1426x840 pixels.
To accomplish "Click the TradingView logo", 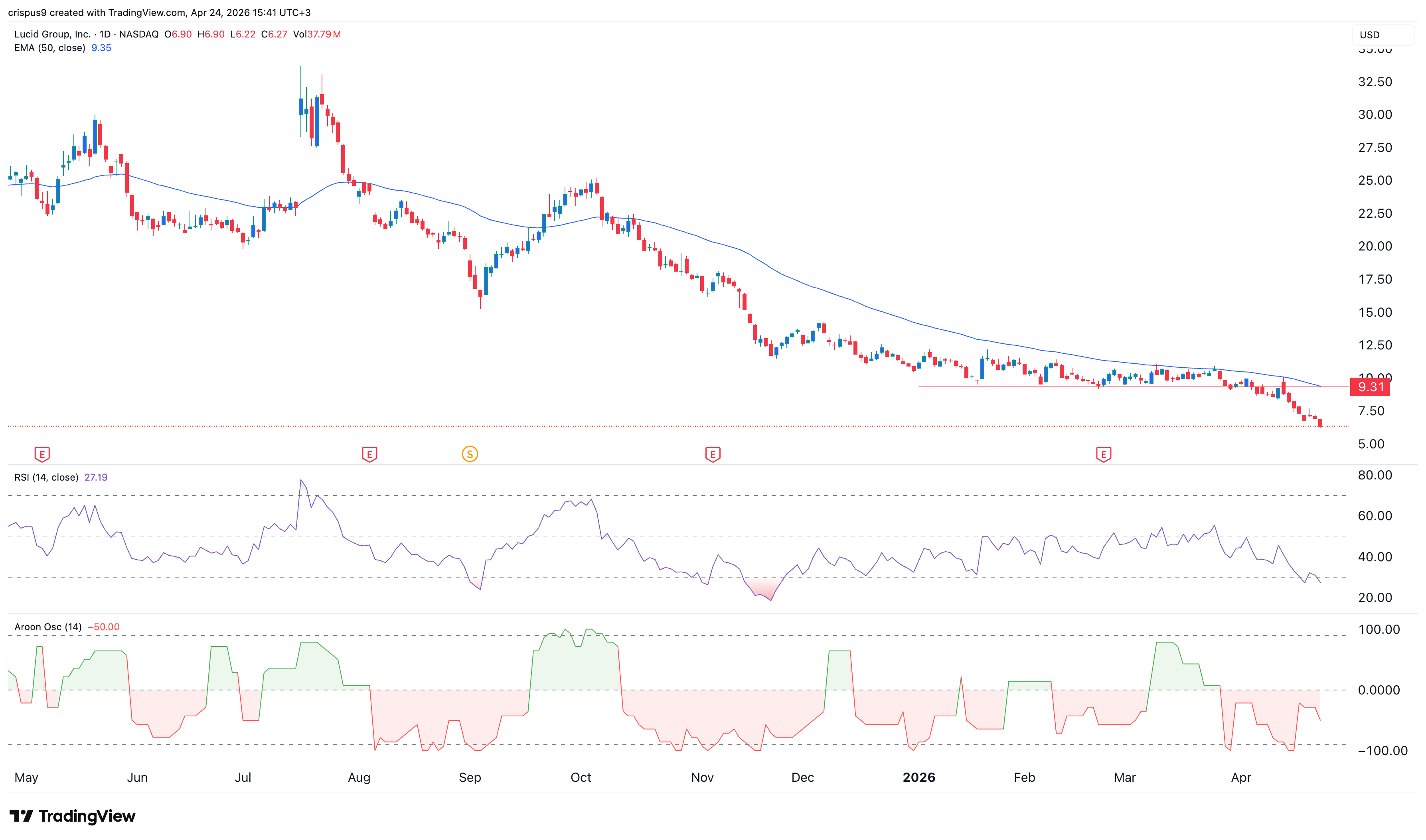I will point(73,816).
